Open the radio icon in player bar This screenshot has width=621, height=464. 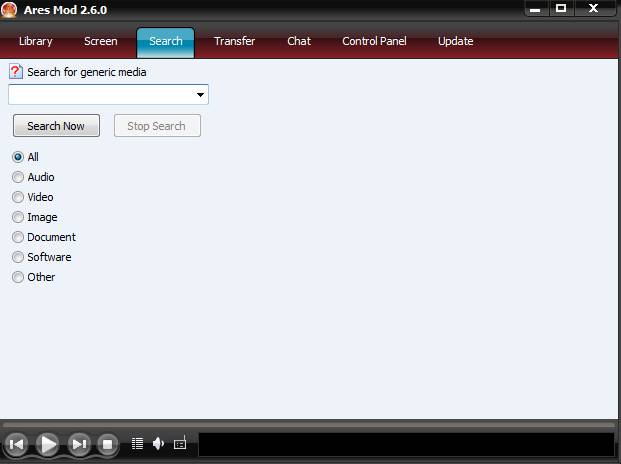tap(180, 443)
